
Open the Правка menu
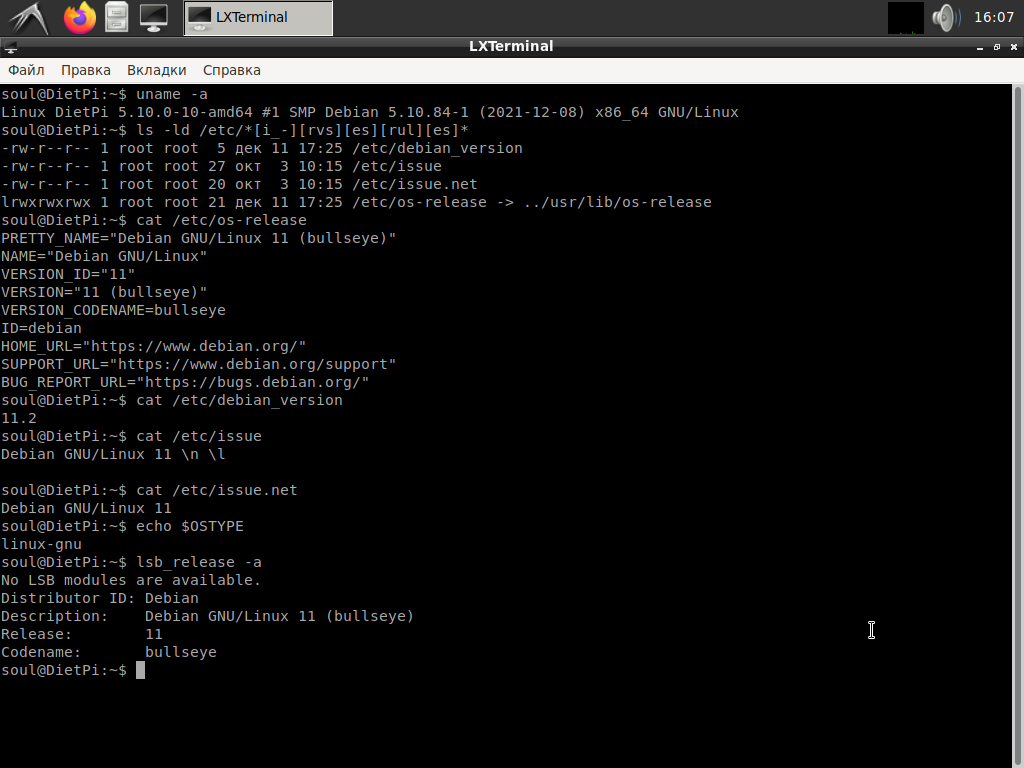86,70
